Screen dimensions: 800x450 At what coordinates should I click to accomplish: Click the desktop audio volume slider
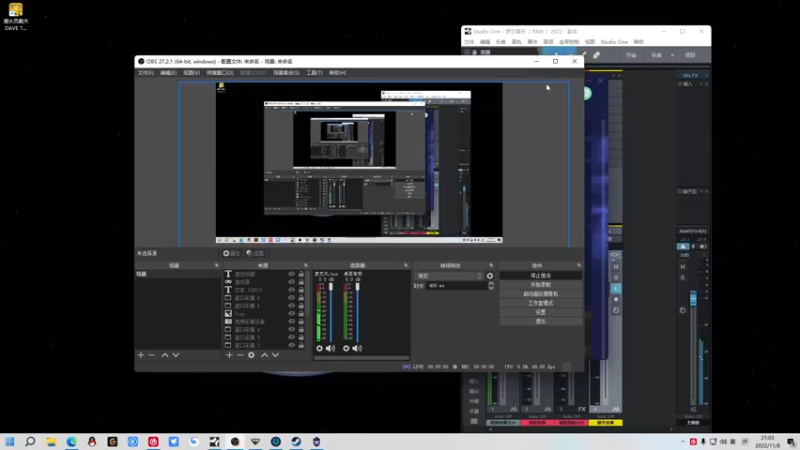click(357, 311)
